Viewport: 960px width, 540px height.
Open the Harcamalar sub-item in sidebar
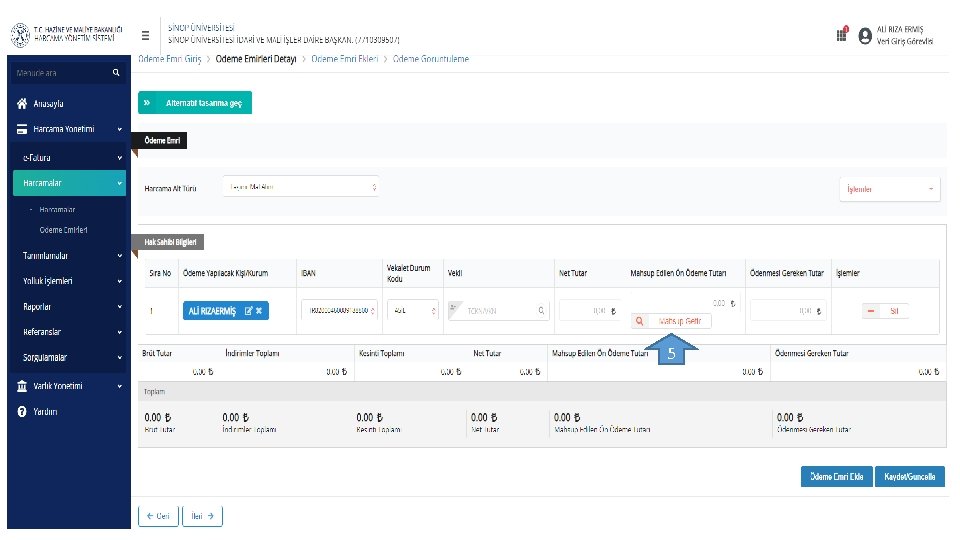[x=57, y=209]
